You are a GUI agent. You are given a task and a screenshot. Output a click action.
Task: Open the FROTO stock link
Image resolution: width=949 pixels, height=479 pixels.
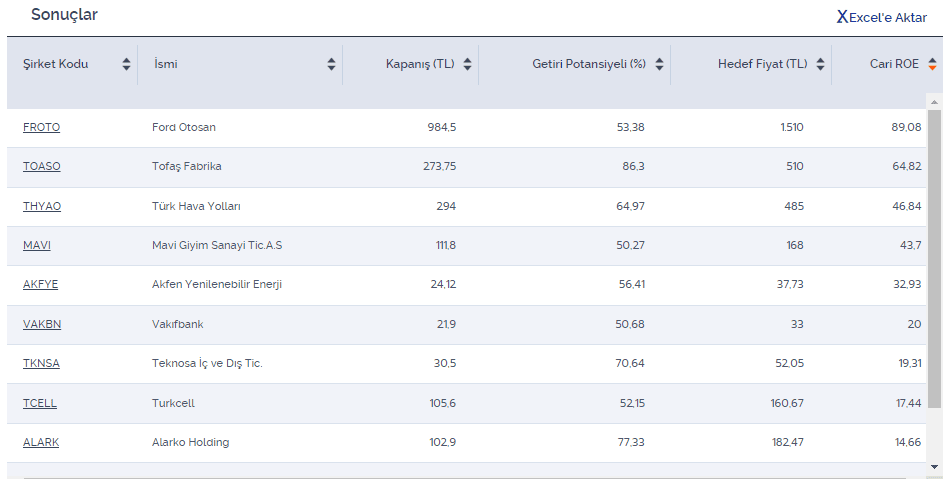[x=41, y=127]
